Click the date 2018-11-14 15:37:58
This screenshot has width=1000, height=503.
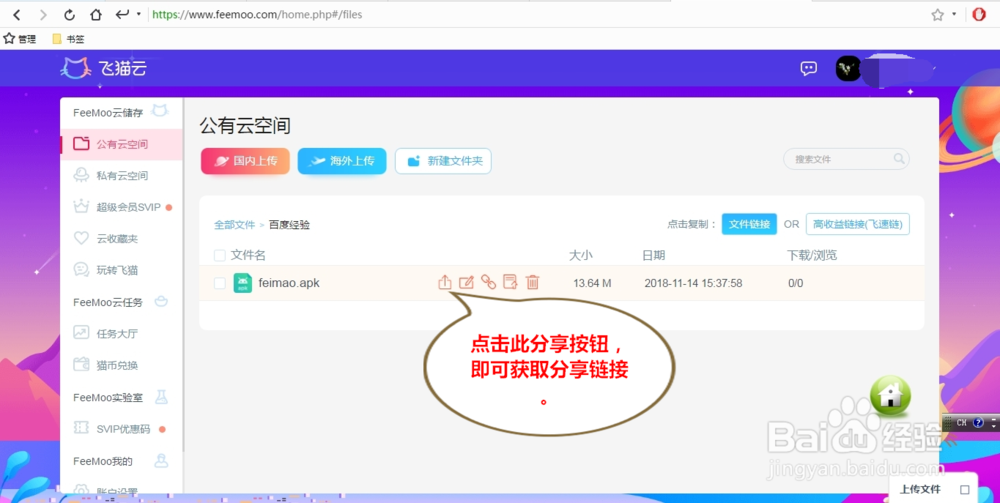(x=693, y=283)
